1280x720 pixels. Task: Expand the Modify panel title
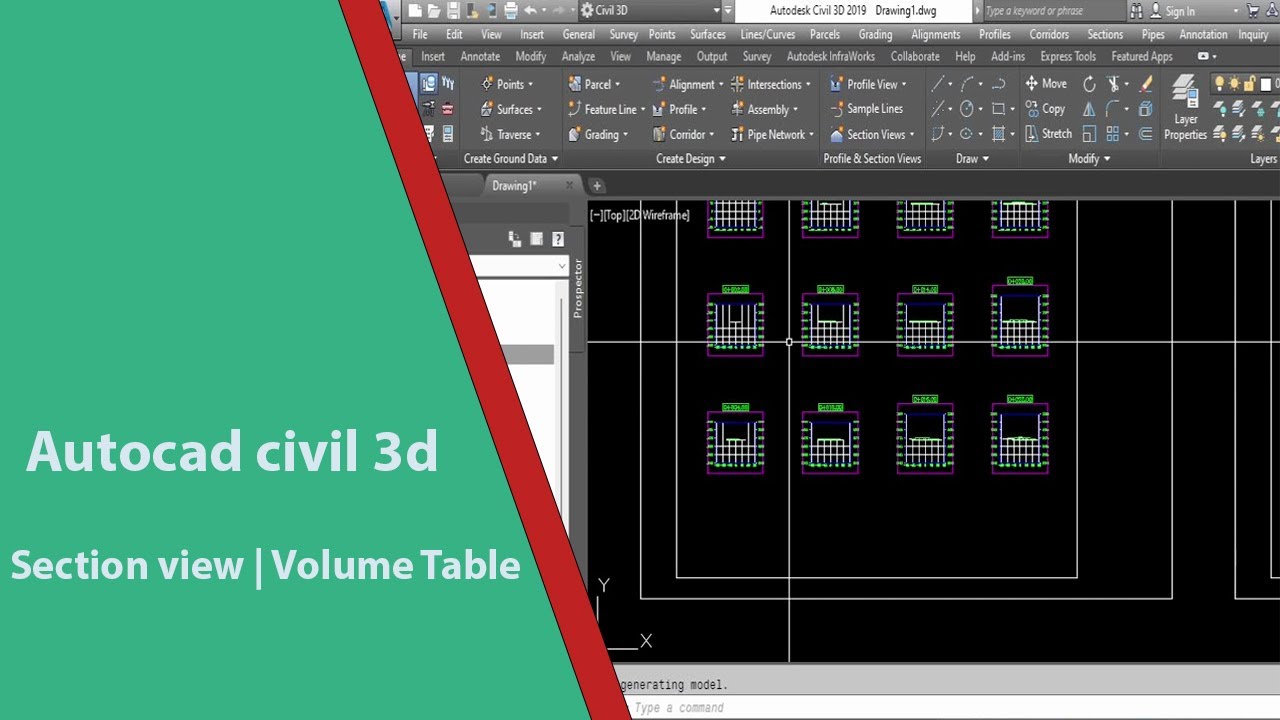(1090, 158)
